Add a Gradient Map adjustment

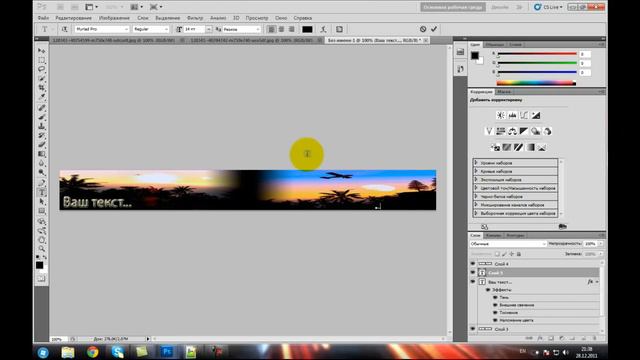(x=530, y=147)
